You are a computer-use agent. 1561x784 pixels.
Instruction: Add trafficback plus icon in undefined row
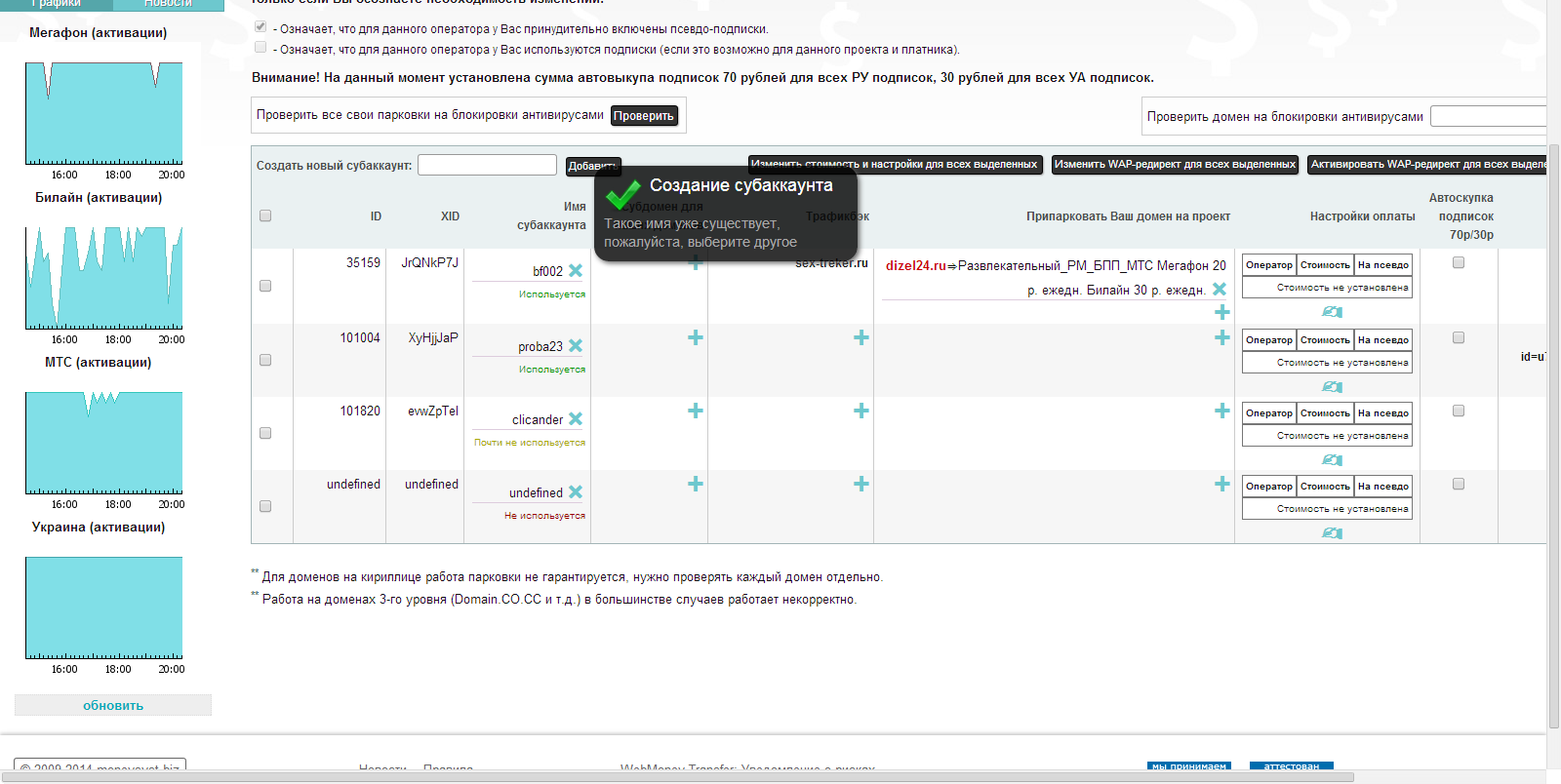tap(861, 484)
